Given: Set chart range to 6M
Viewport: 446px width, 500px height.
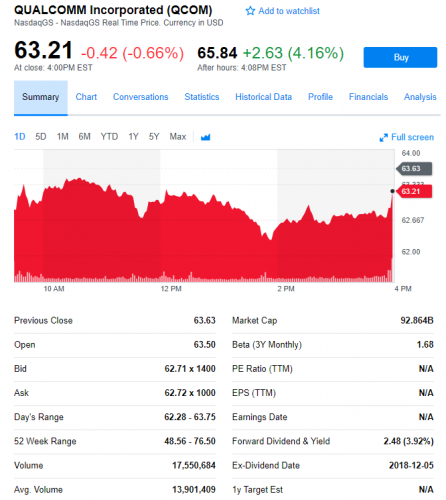Looking at the screenshot, I should pos(85,137).
